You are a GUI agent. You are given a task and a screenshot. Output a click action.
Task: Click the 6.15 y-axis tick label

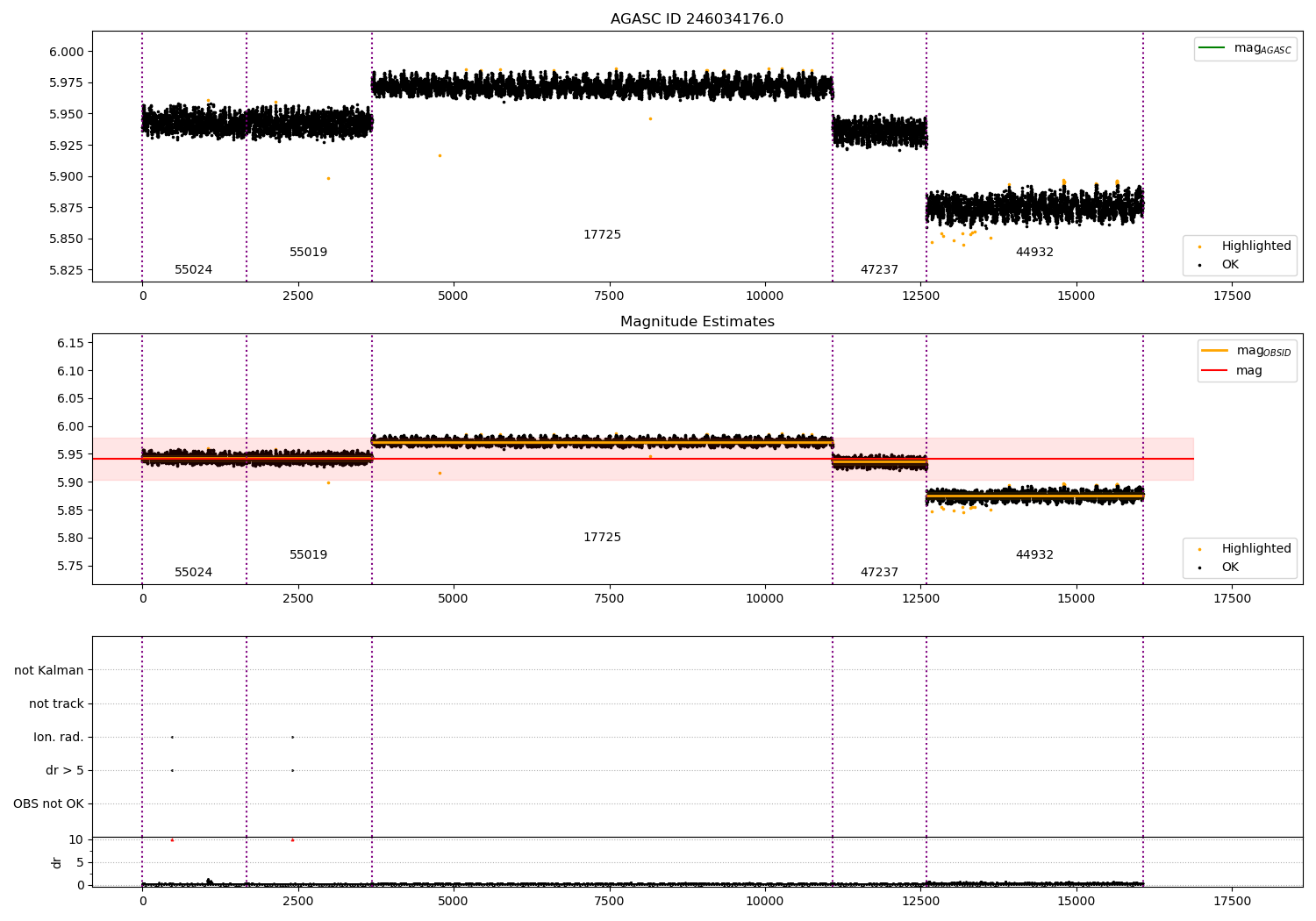(70, 343)
